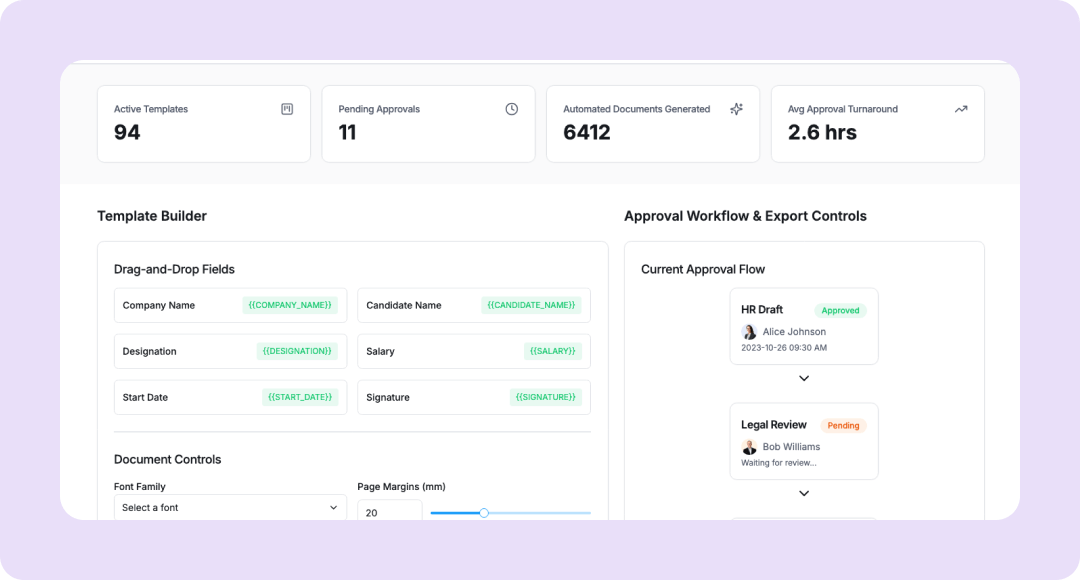This screenshot has height=580, width=1080.
Task: Click the chevron below HR Draft step
Action: pos(804,379)
